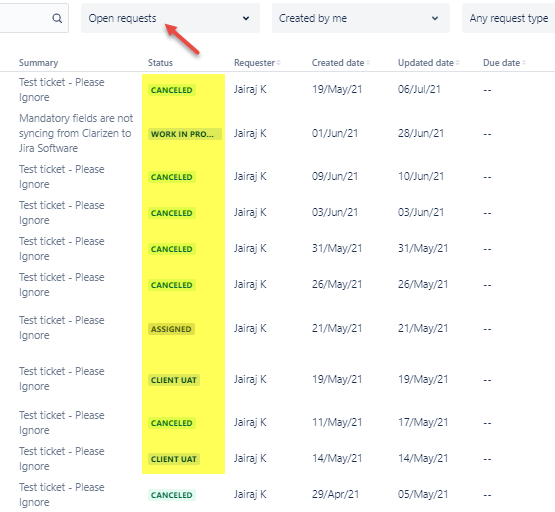This screenshot has width=555, height=512.
Task: Click Updated date 06/Jul/21
Action: point(419,89)
